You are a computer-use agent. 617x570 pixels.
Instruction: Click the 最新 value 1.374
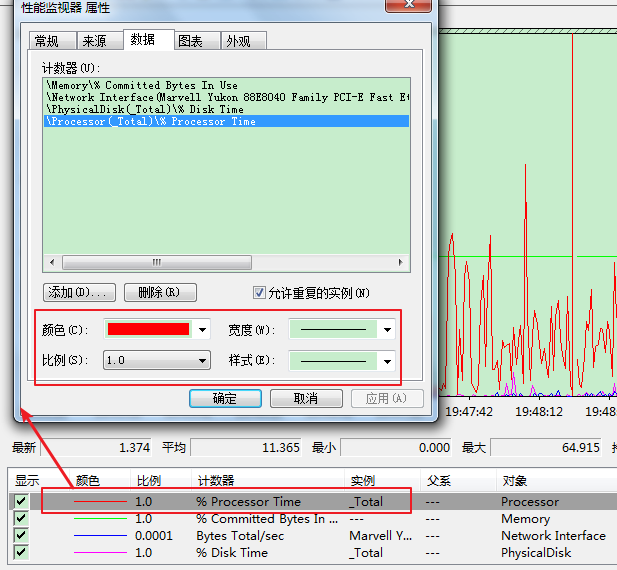(x=96, y=447)
